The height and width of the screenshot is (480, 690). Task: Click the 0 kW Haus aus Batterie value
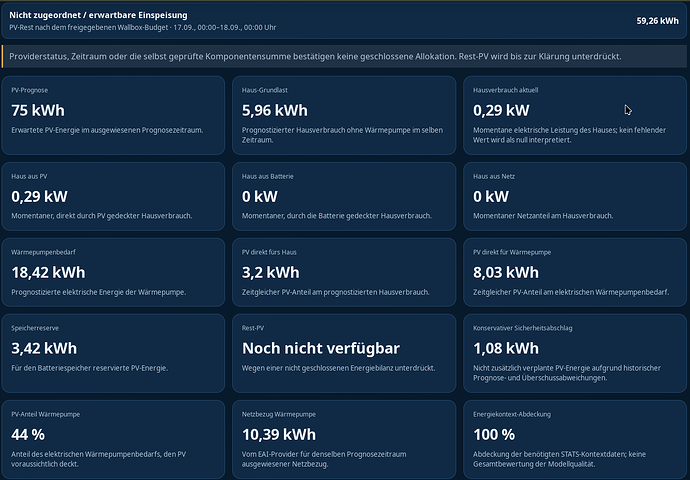coord(260,196)
